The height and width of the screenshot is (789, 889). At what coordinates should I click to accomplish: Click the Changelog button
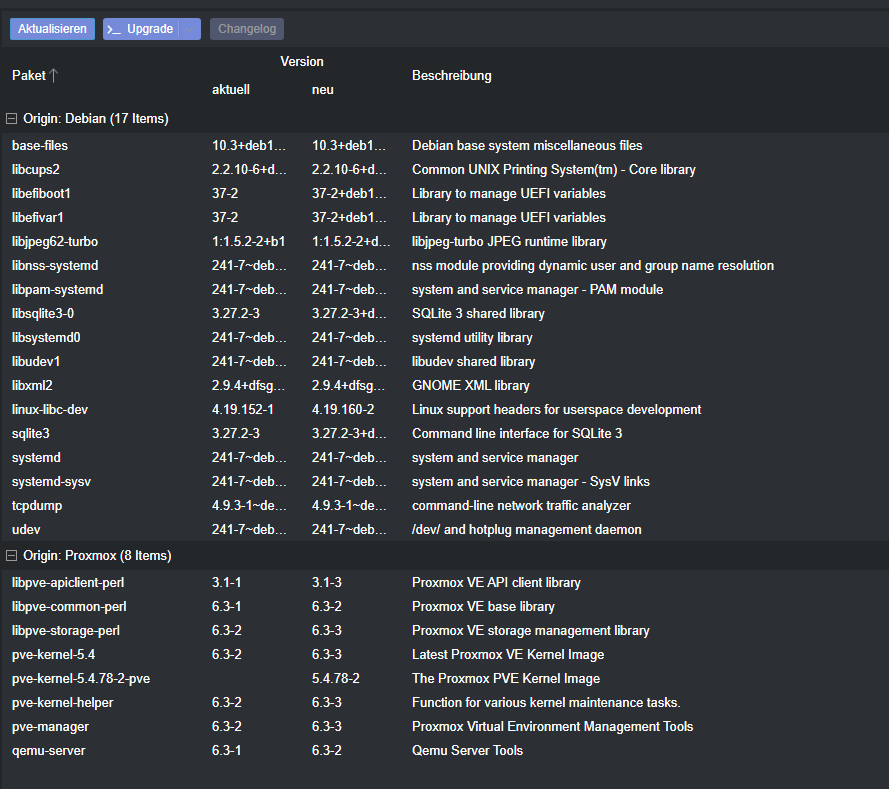click(x=247, y=29)
